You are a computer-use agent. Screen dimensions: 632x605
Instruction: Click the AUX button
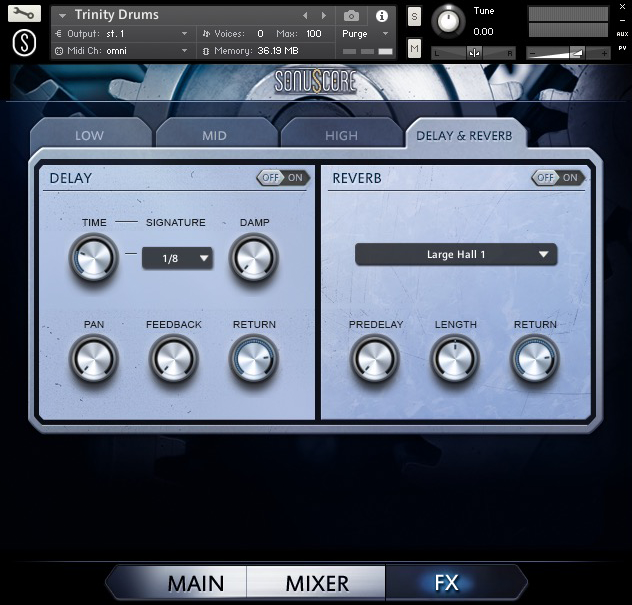click(x=622, y=34)
